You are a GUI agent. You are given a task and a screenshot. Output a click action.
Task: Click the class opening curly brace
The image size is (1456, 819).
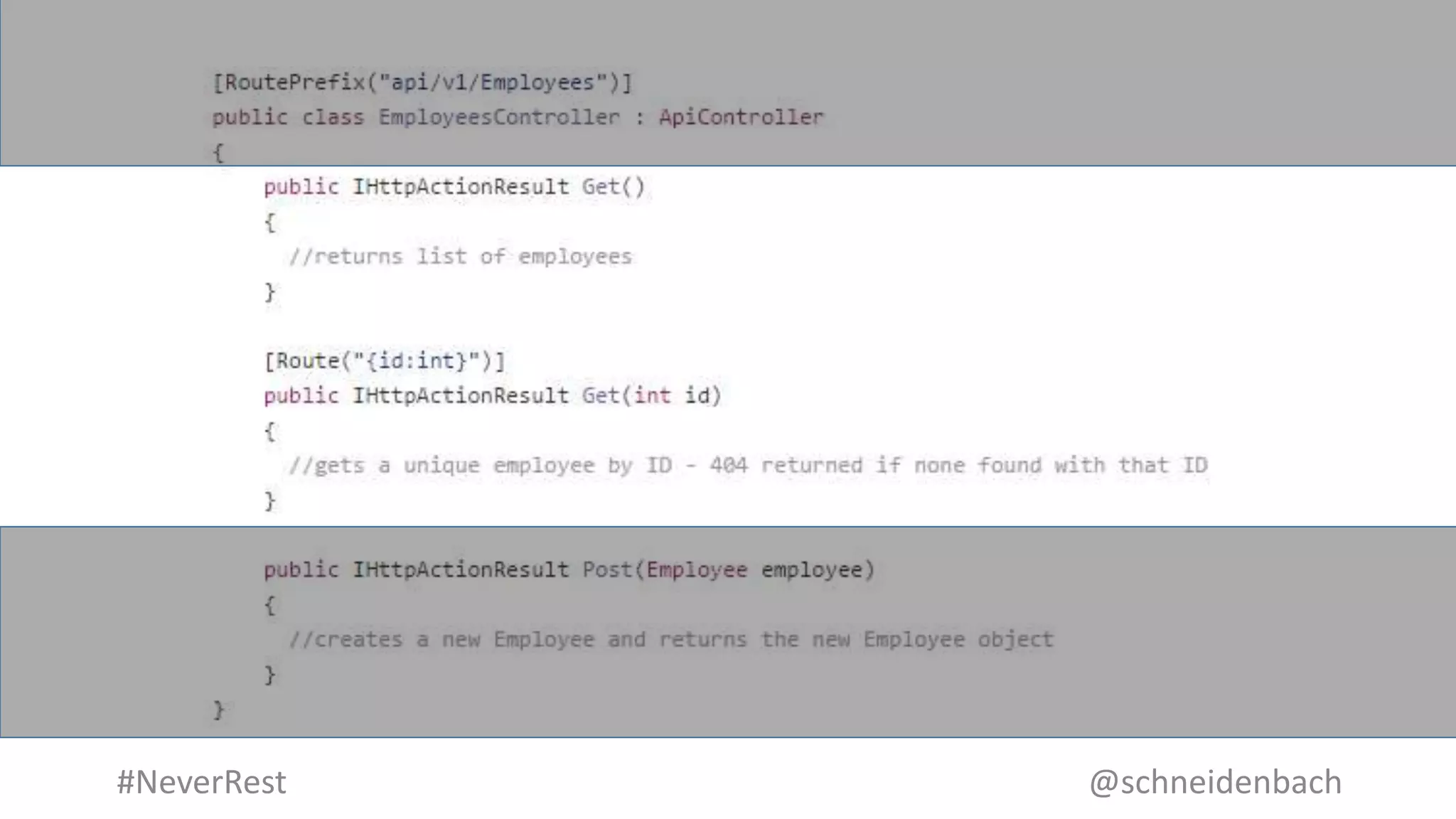218,152
